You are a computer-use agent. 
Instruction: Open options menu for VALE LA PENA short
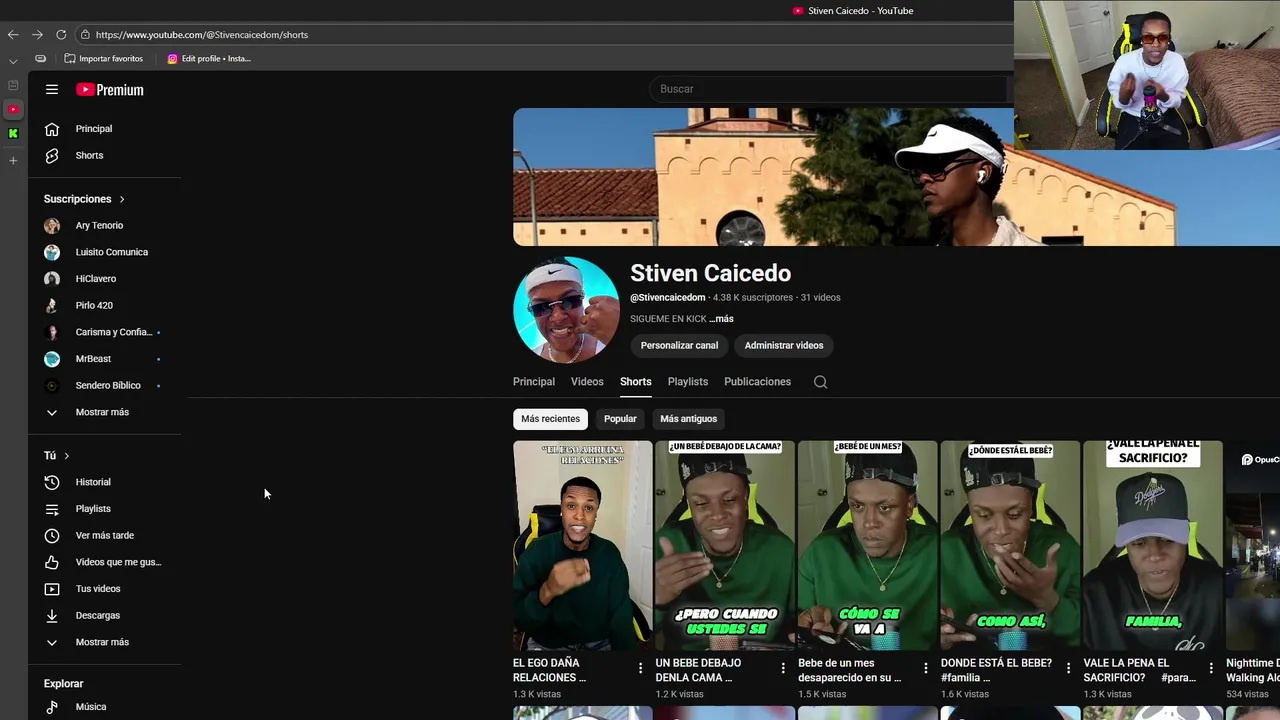point(1211,668)
